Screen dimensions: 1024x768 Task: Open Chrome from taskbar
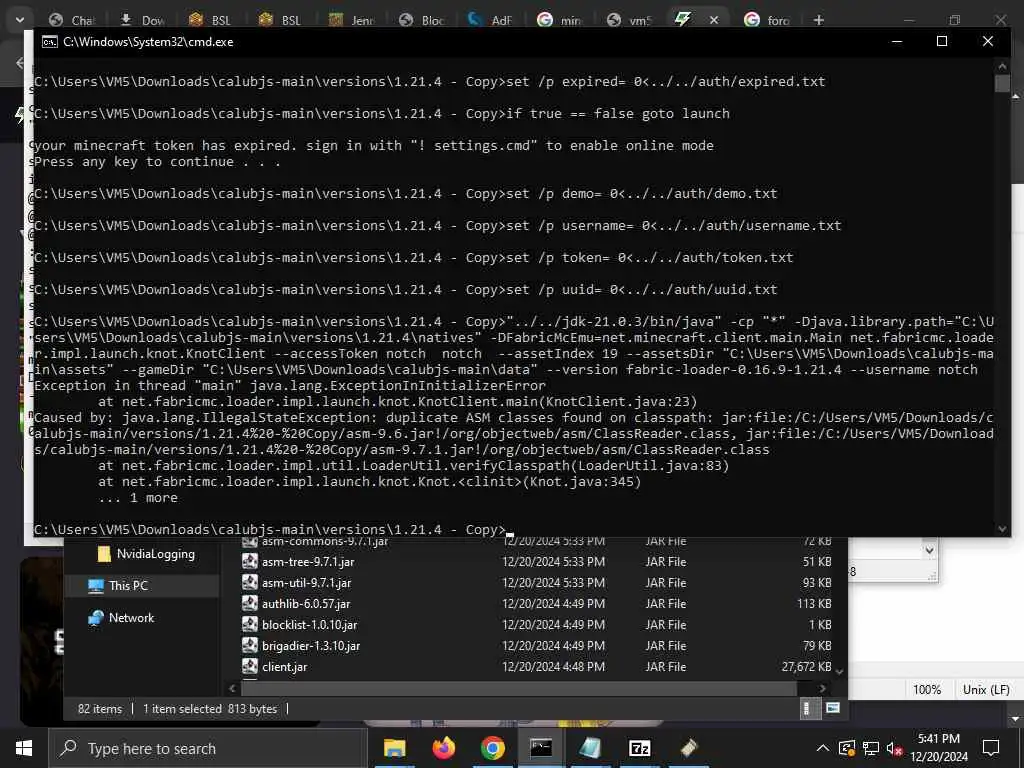[492, 748]
